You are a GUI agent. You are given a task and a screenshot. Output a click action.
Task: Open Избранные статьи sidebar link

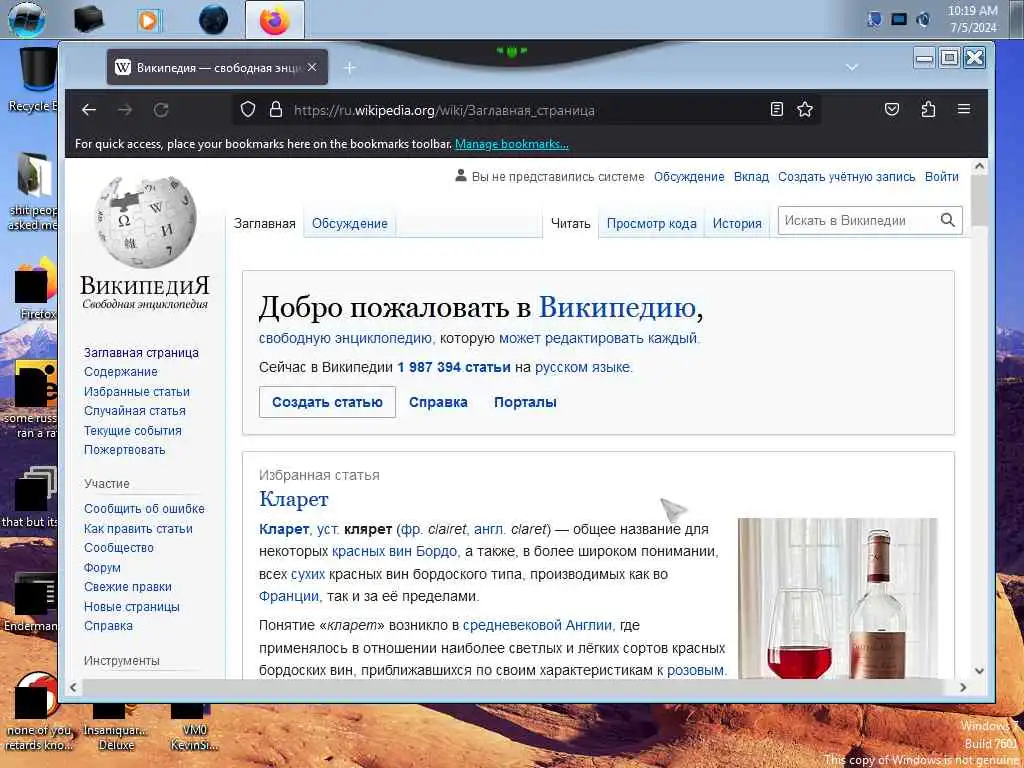[136, 392]
